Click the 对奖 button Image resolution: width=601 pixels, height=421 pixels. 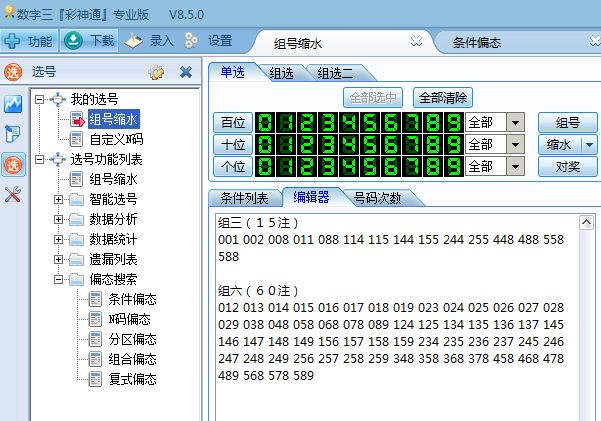coord(567,165)
